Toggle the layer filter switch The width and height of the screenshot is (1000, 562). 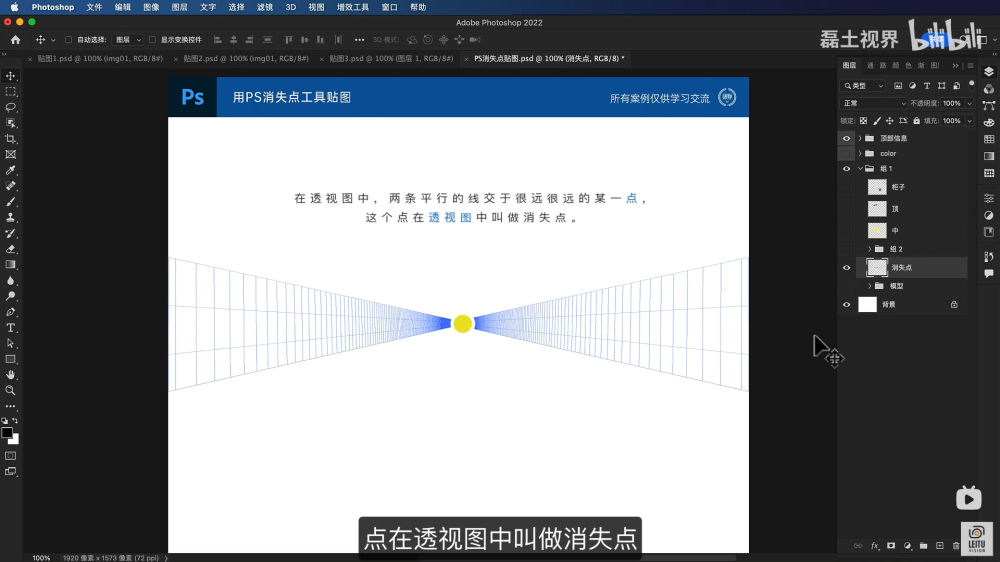click(x=971, y=84)
